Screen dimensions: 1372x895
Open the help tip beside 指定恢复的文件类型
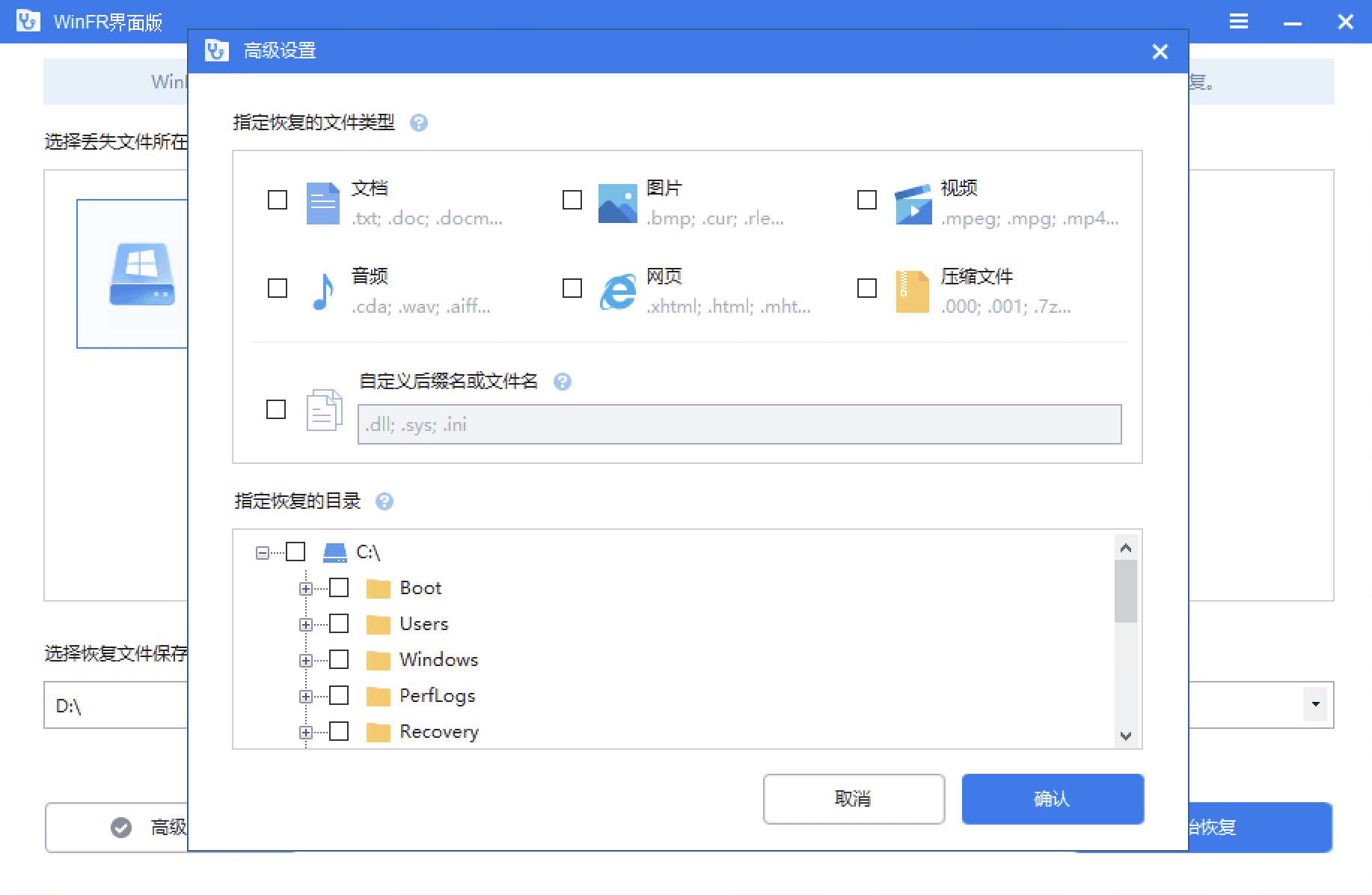420,123
